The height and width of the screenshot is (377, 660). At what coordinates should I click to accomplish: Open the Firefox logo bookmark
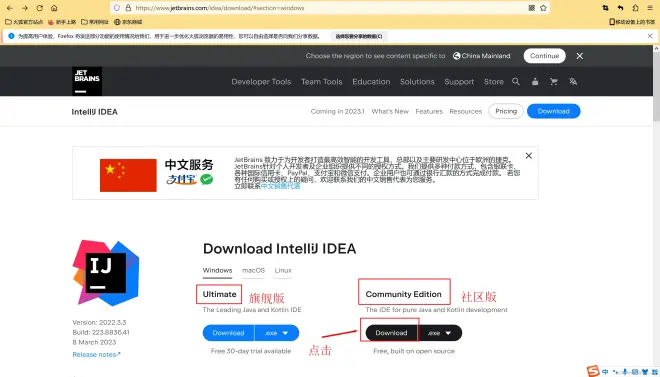[x=62, y=22]
